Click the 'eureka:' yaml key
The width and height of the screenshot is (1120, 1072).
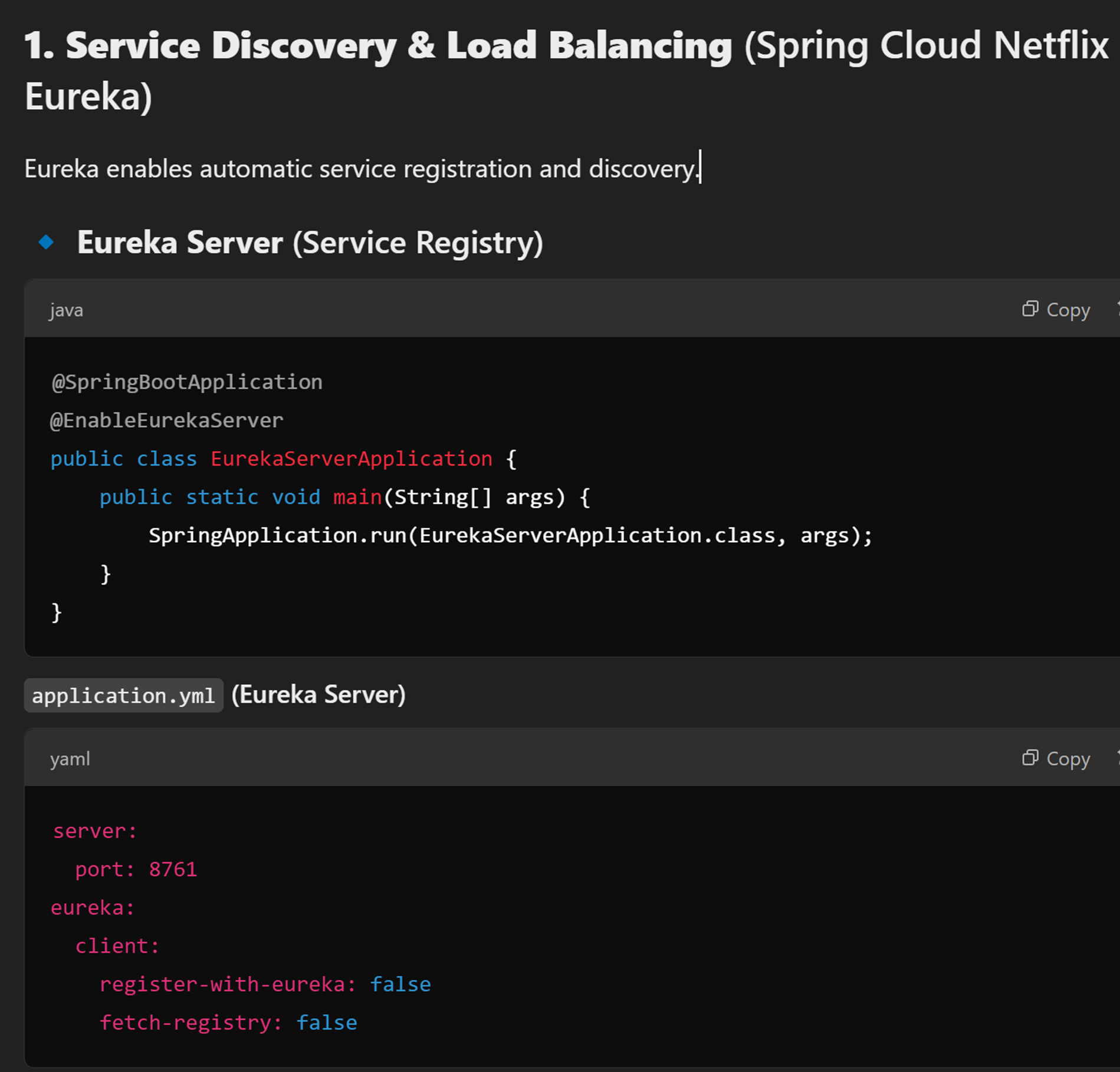pyautogui.click(x=93, y=908)
